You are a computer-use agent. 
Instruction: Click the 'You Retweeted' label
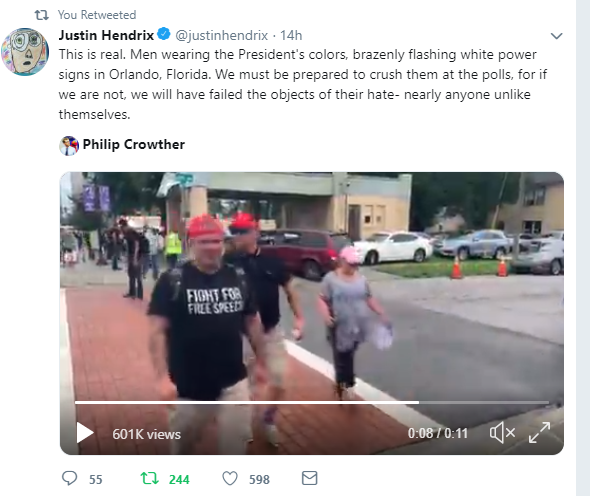pos(97,15)
